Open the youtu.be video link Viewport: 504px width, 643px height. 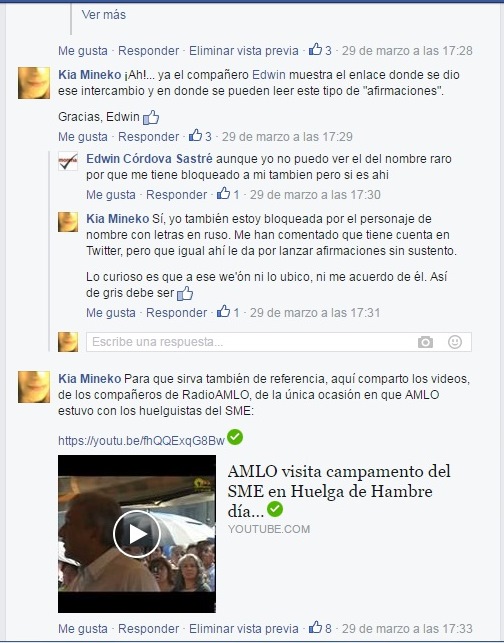141,440
